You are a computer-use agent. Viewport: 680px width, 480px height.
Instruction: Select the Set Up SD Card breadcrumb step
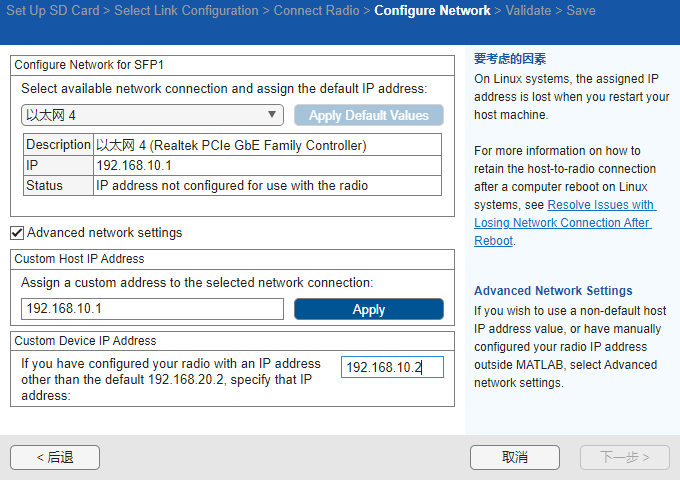[x=53, y=10]
